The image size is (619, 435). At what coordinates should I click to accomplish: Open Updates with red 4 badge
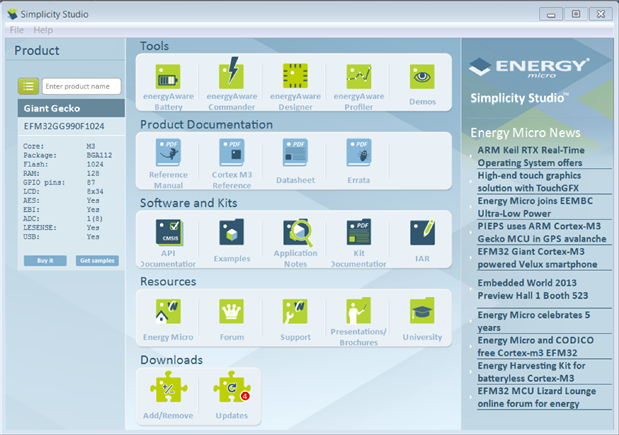tap(232, 387)
